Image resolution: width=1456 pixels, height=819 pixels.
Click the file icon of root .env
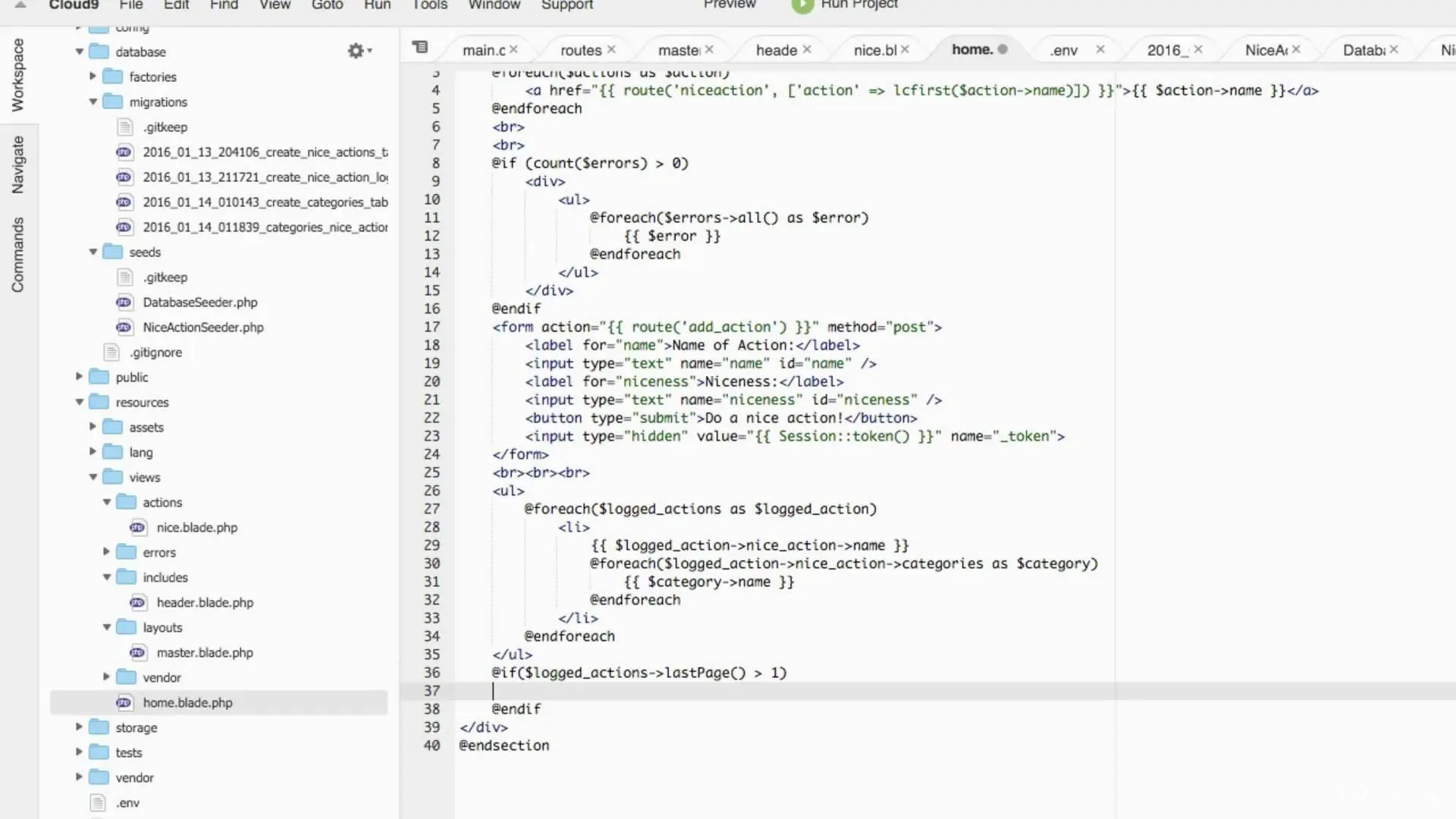(x=98, y=802)
